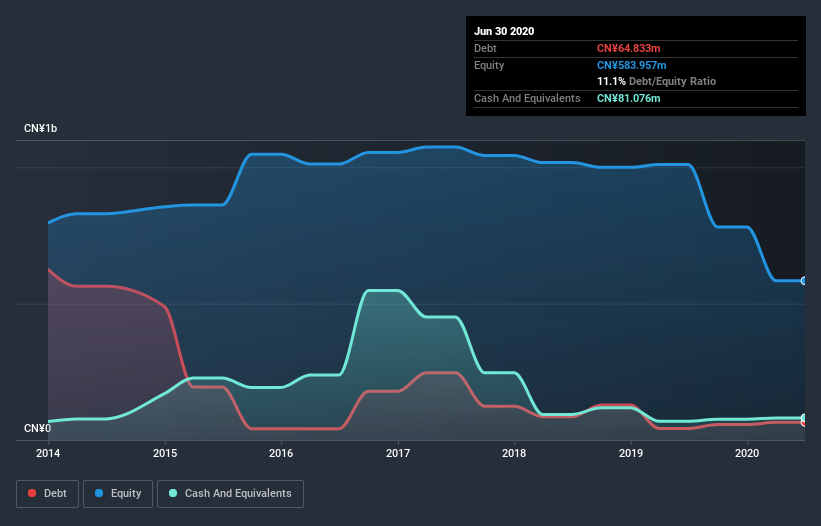Click the CN¥0 y-axis label
821x526 pixels.
tap(38, 429)
